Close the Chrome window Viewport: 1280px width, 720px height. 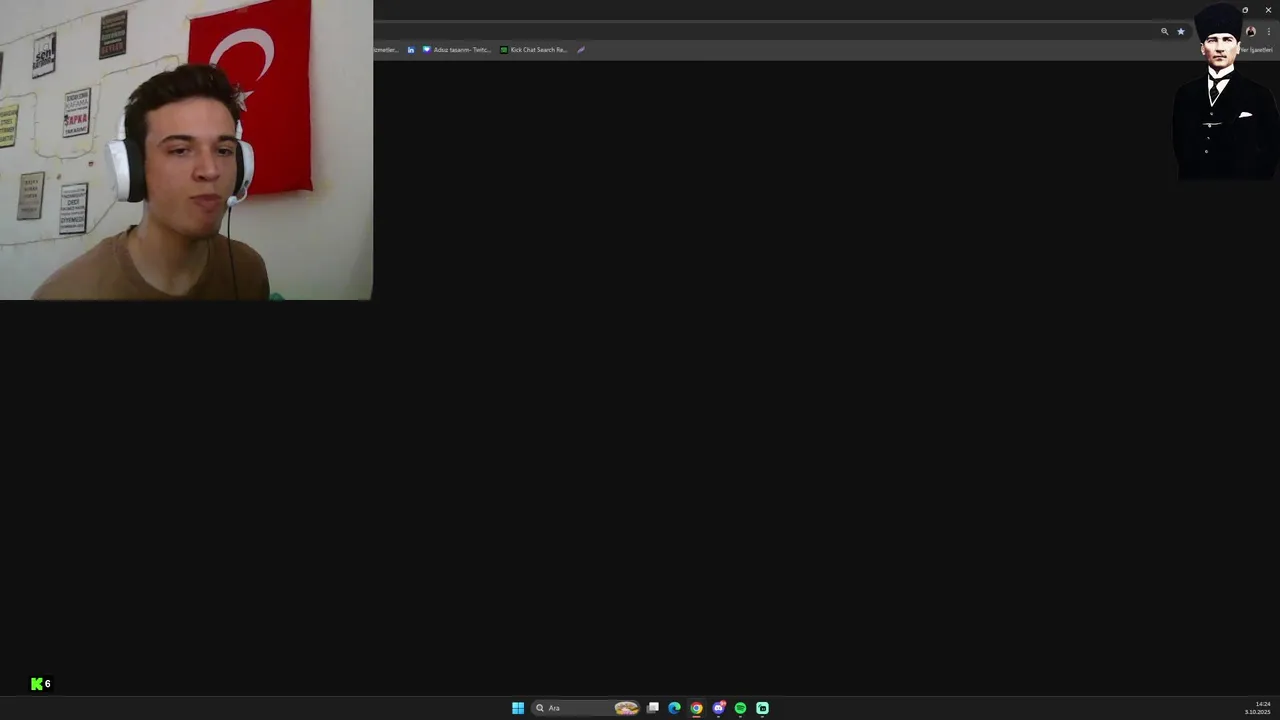pos(1268,10)
